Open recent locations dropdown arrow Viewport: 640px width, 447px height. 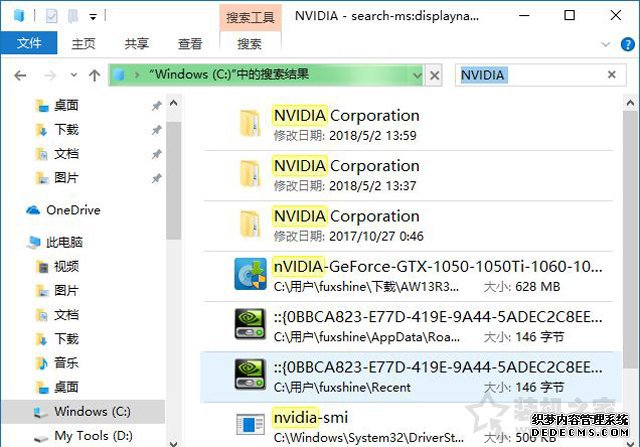click(x=73, y=75)
